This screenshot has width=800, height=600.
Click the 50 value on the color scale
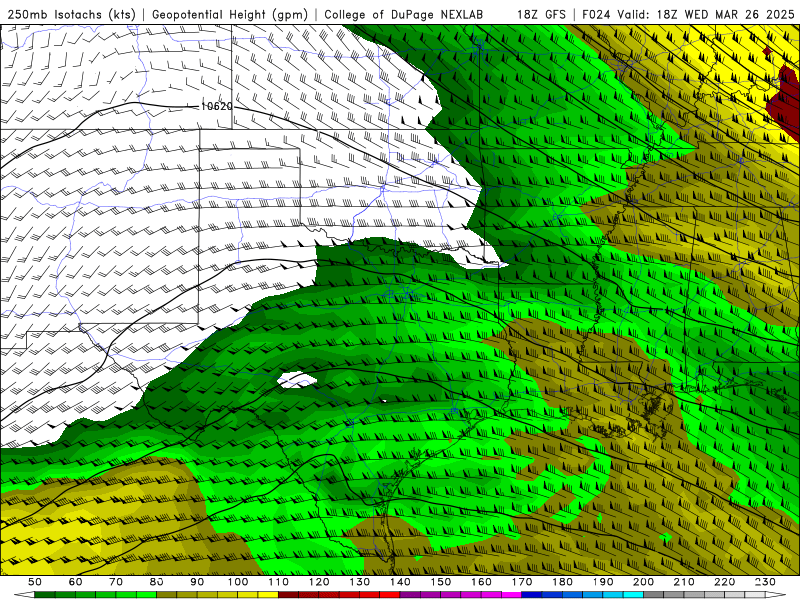(35, 582)
